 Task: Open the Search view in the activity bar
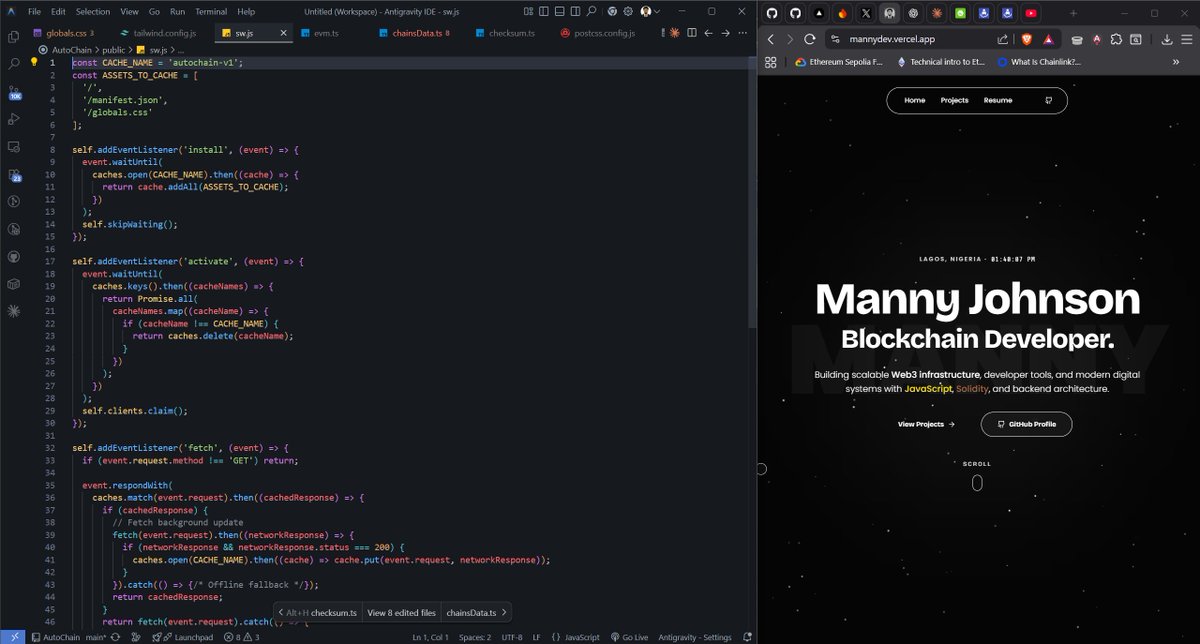click(14, 63)
